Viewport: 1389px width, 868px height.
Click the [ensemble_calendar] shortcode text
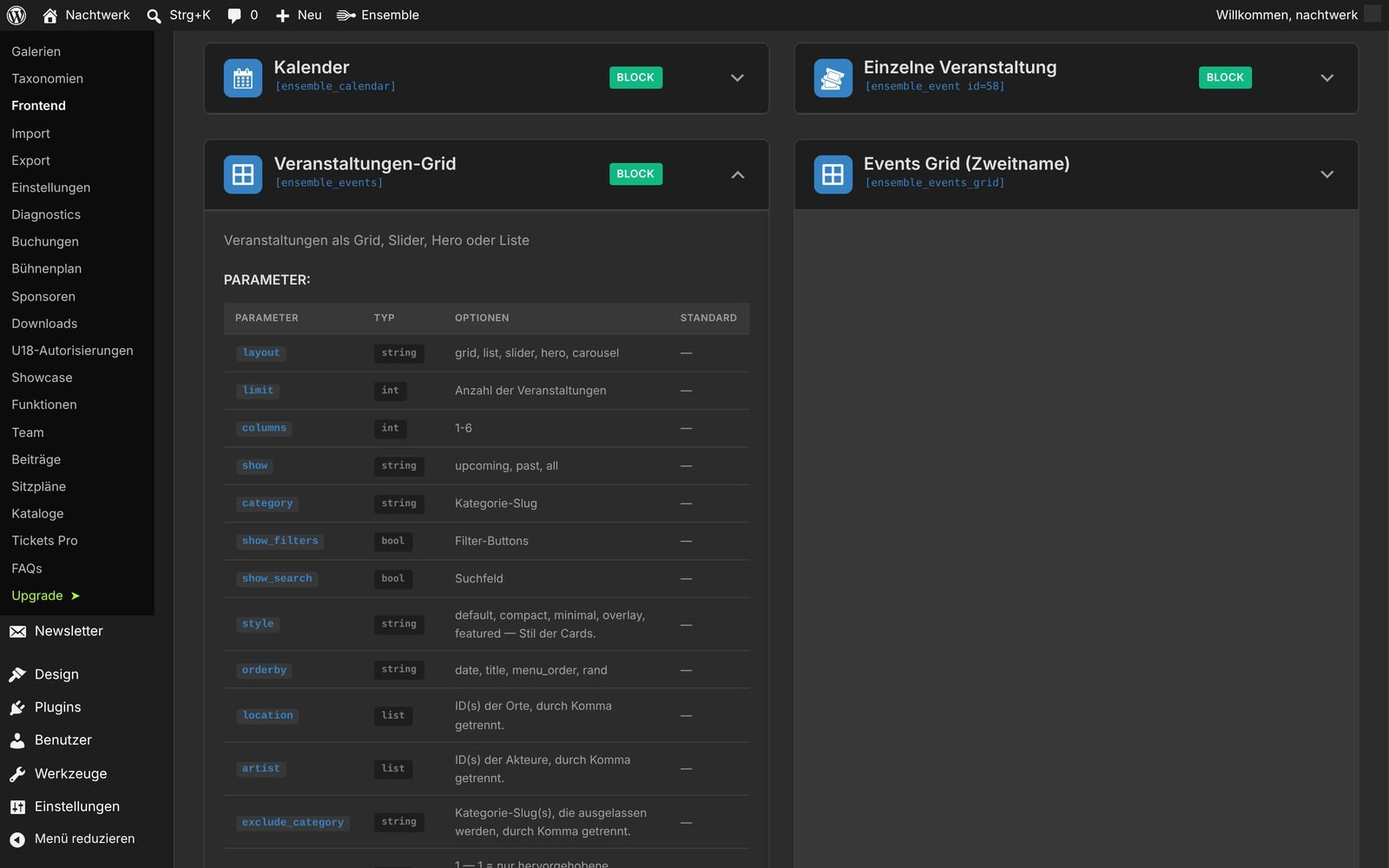tap(335, 87)
